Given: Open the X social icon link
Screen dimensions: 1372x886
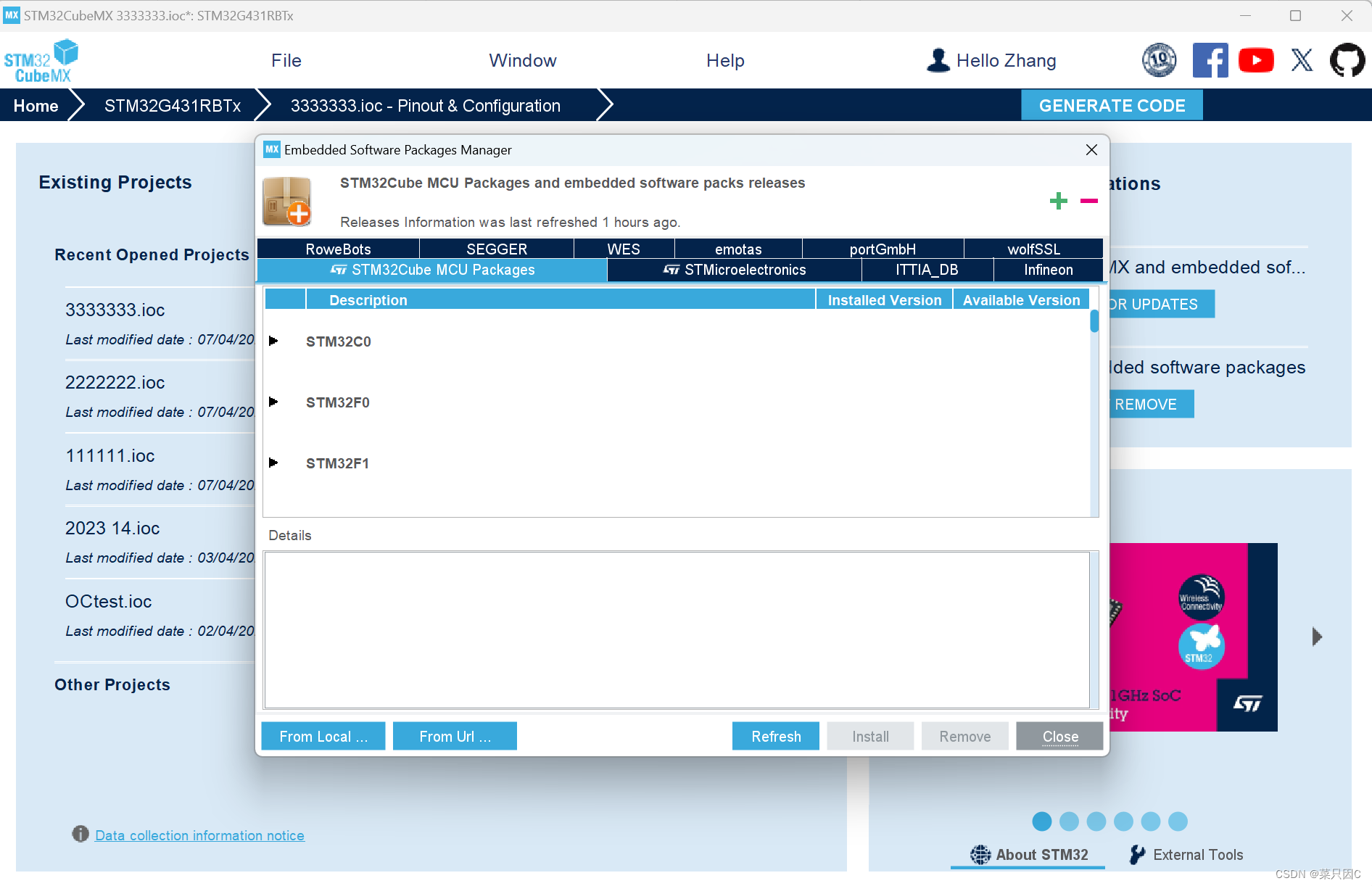Looking at the screenshot, I should [x=1302, y=60].
